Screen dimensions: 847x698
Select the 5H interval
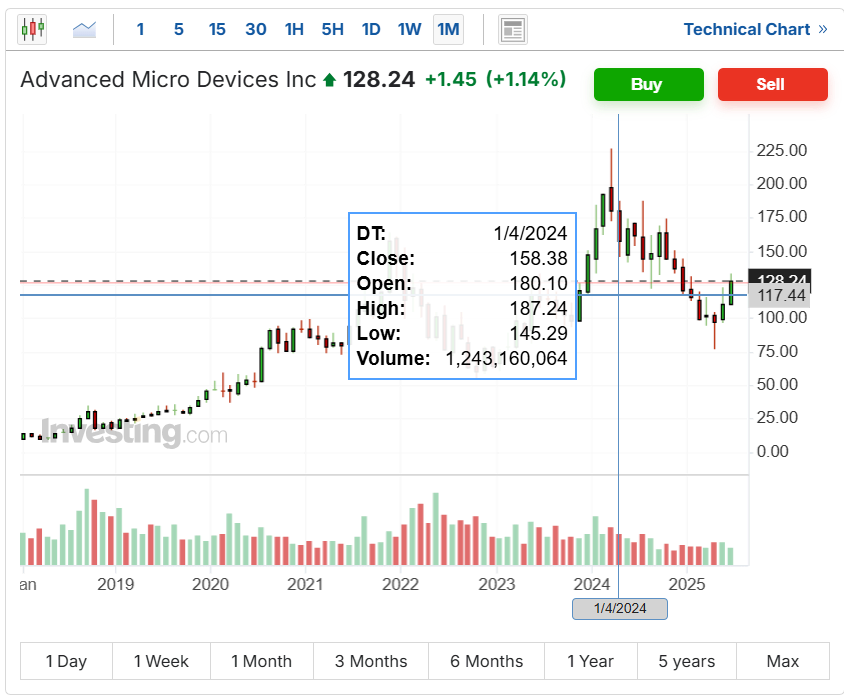click(x=333, y=29)
